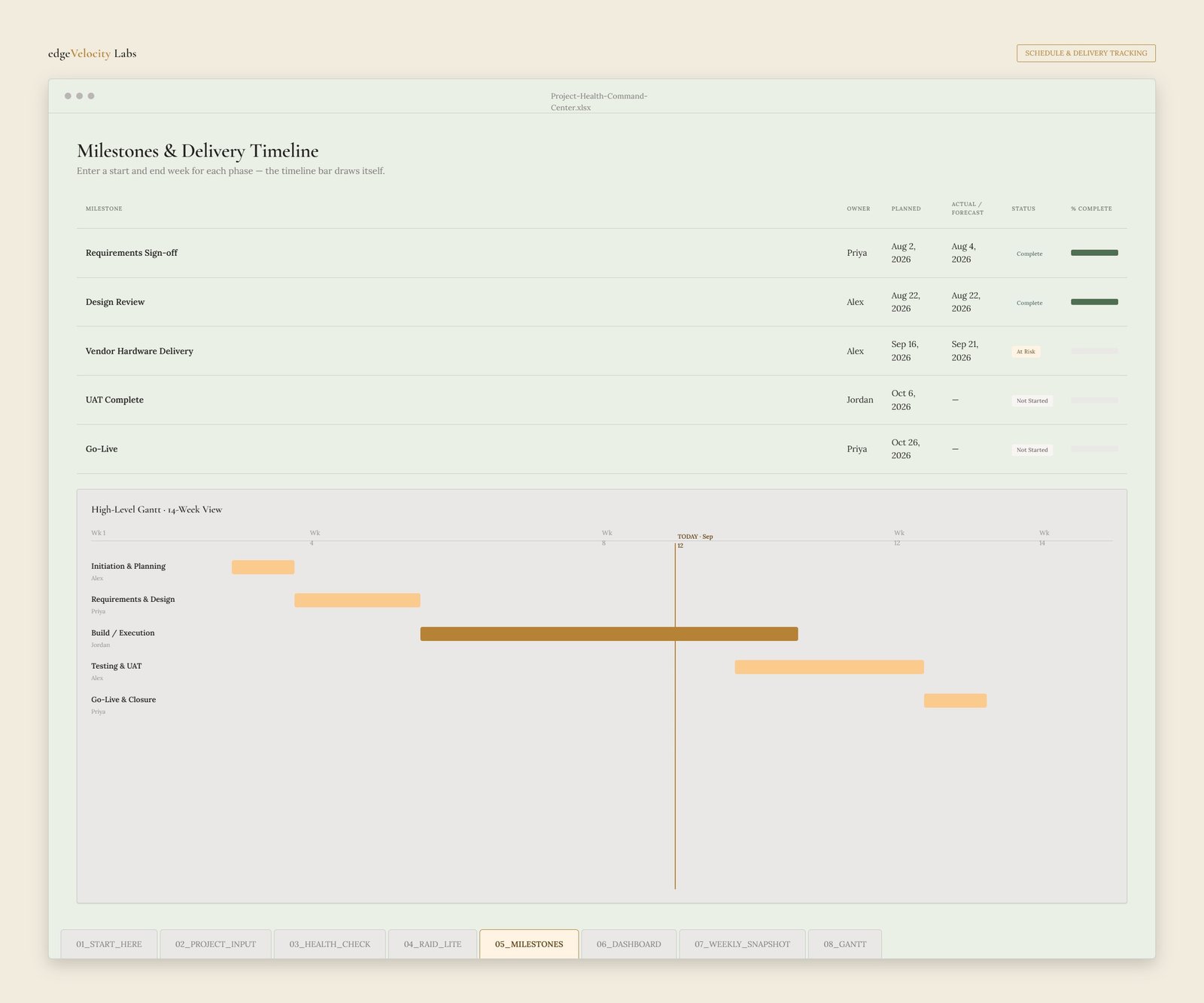1204x1003 pixels.
Task: Select the Vendor Hardware Delivery milestone row
Action: (602, 351)
